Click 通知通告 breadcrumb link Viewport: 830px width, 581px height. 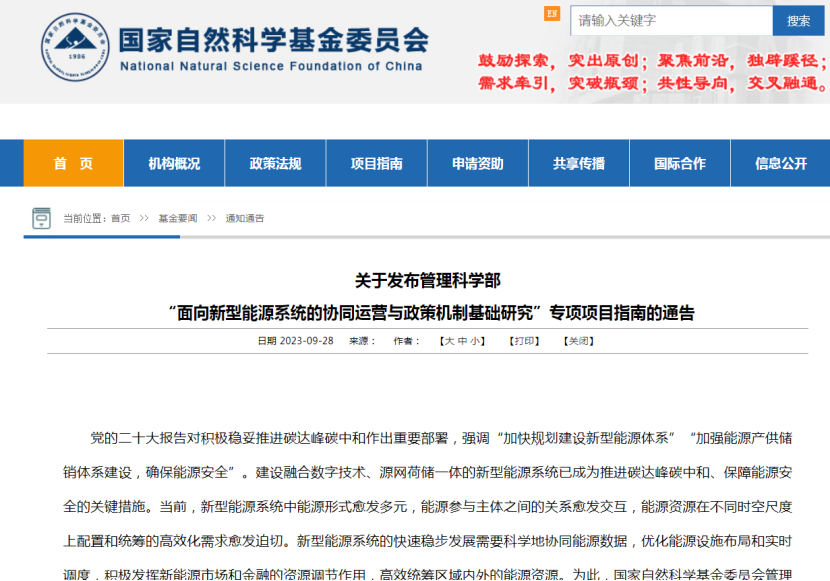pyautogui.click(x=245, y=218)
